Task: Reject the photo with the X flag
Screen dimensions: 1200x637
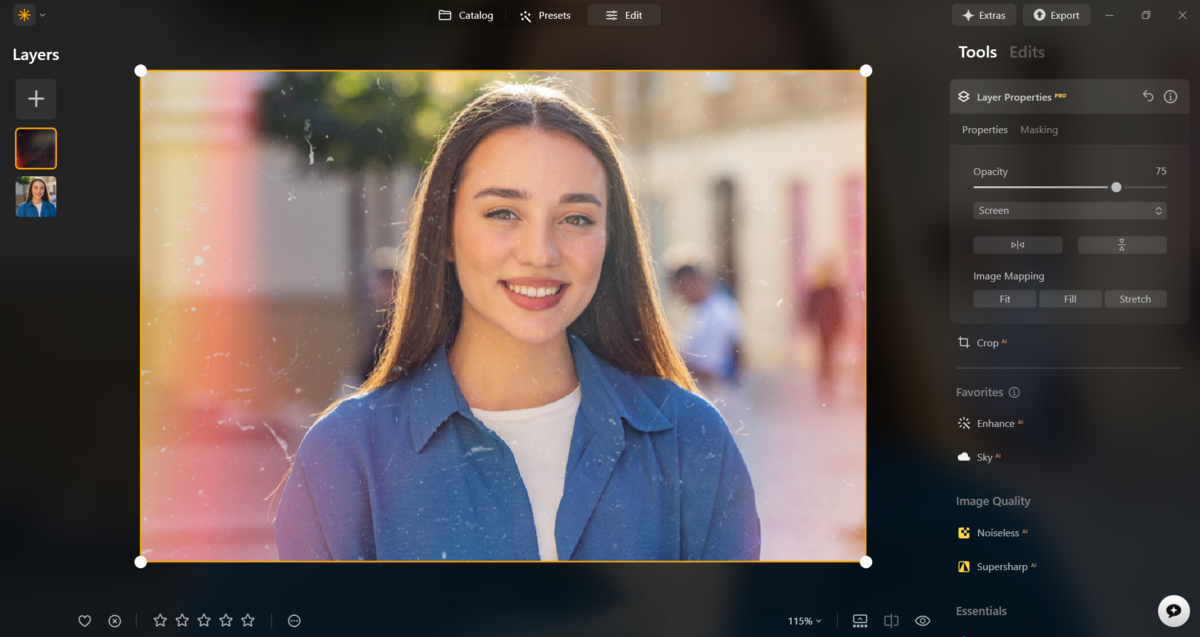Action: [114, 620]
